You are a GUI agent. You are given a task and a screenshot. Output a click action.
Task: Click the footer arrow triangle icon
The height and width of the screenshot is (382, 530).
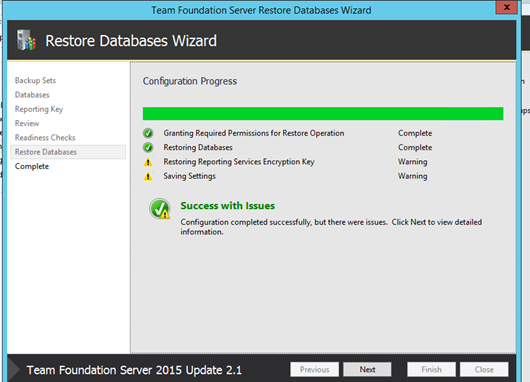pyautogui.click(x=14, y=369)
